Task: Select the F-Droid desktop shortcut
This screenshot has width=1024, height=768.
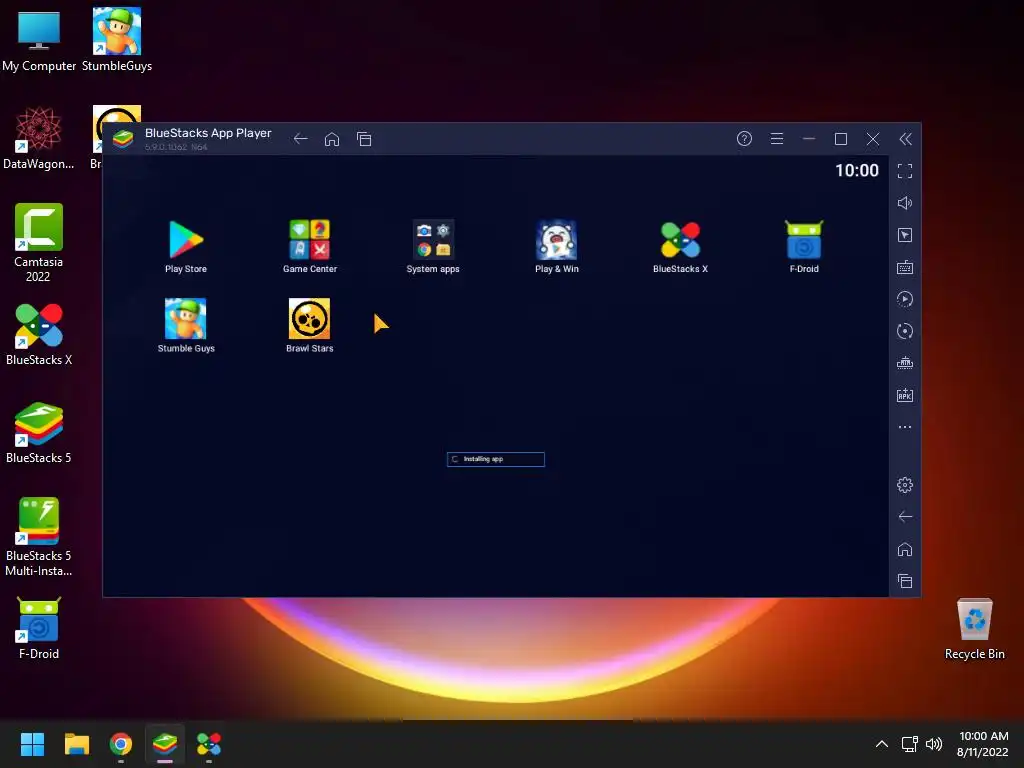Action: pos(39,628)
